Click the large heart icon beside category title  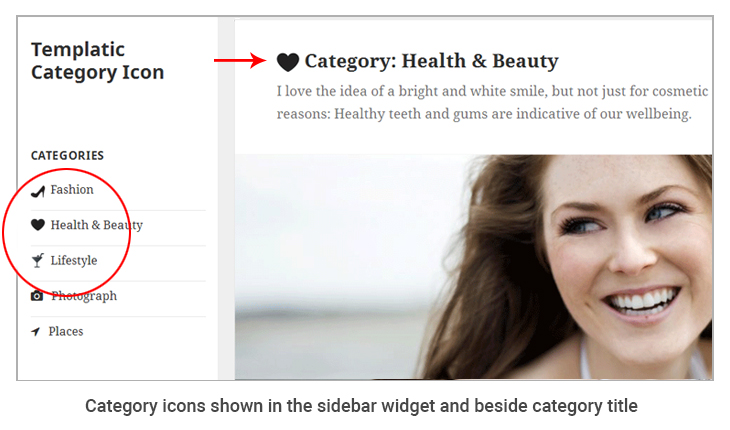tap(288, 62)
